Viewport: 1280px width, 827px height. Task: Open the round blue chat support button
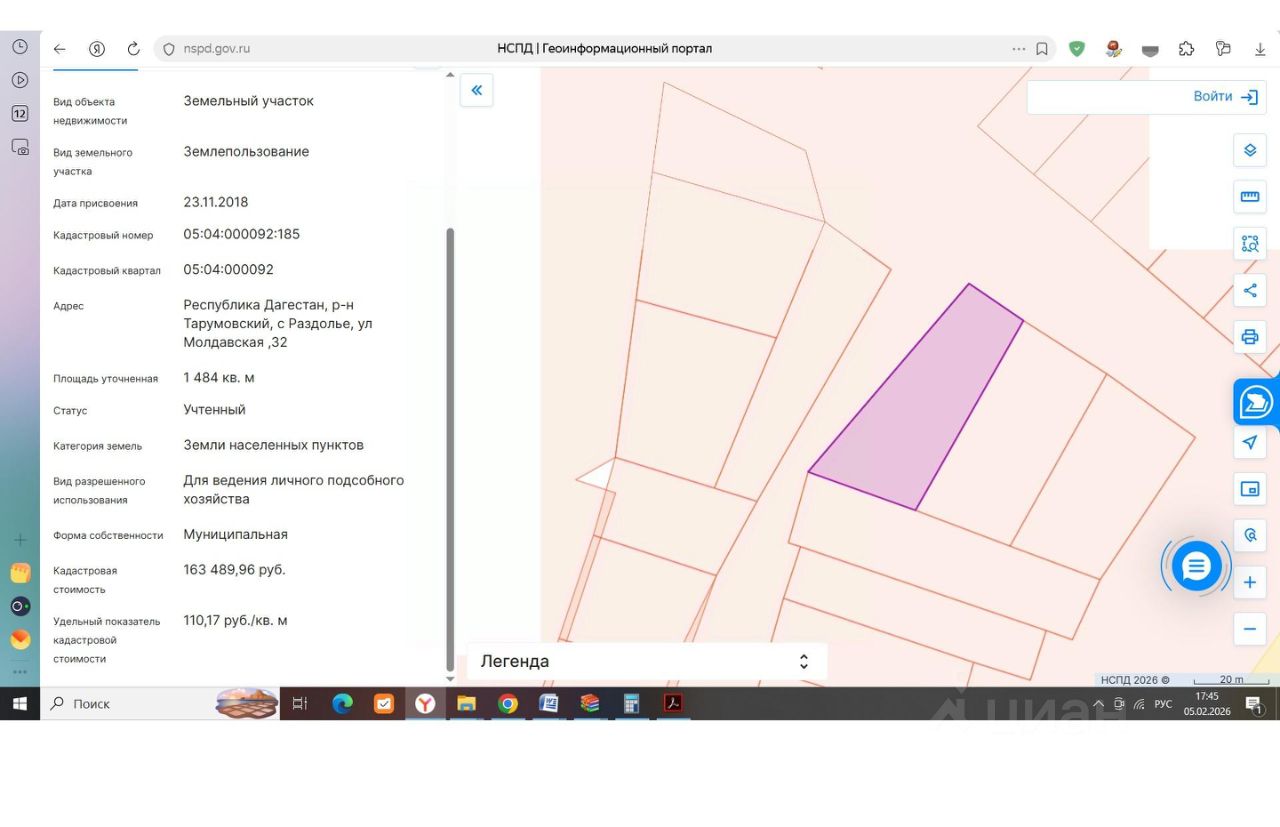point(1196,566)
